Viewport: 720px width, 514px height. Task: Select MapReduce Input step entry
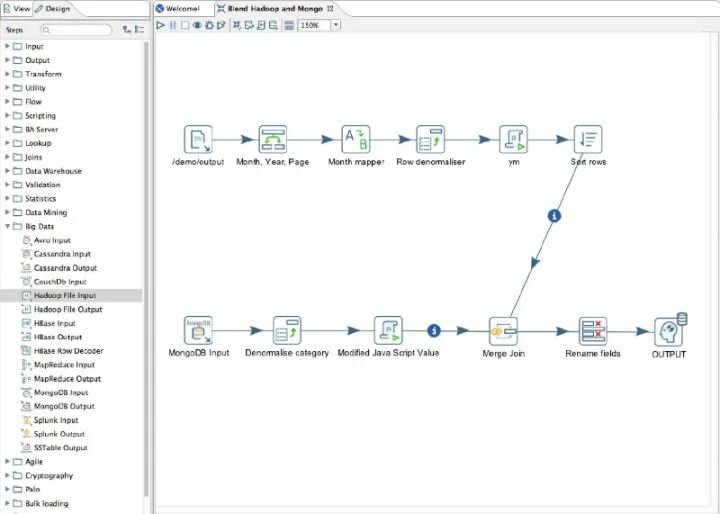(x=64, y=365)
